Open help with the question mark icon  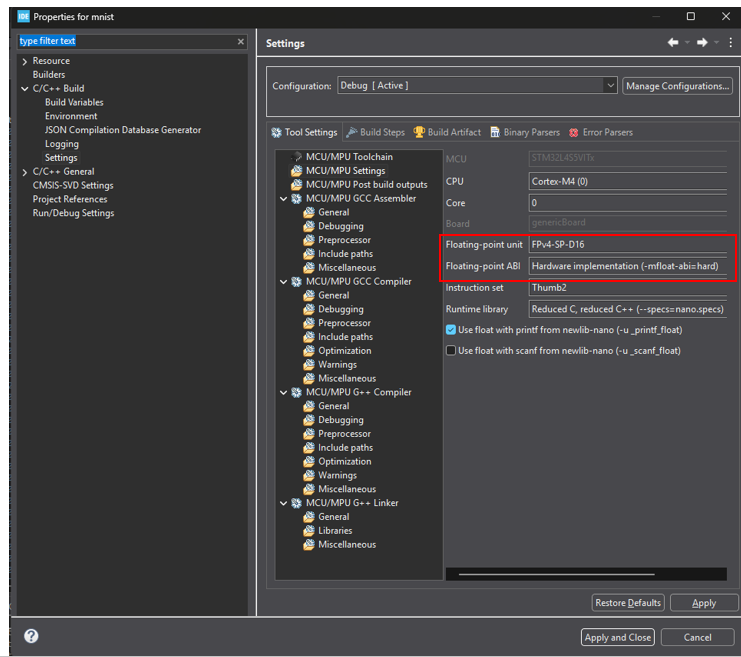[31, 636]
